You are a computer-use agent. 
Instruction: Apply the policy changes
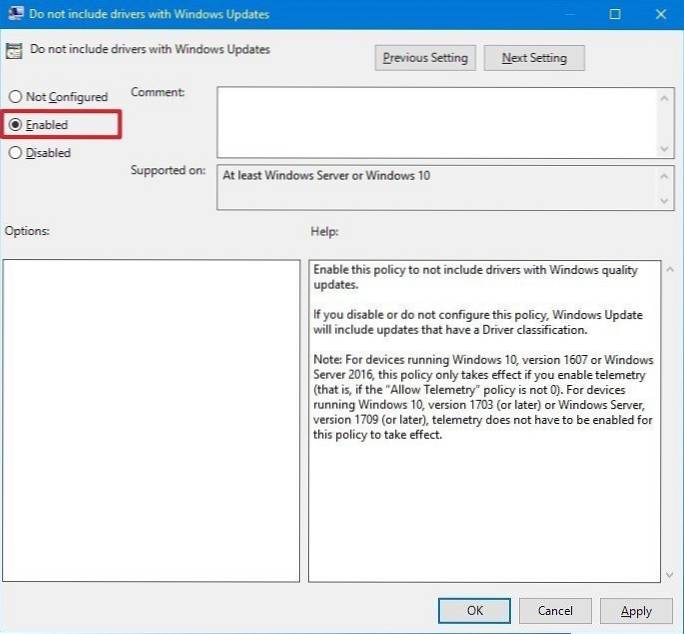(636, 610)
